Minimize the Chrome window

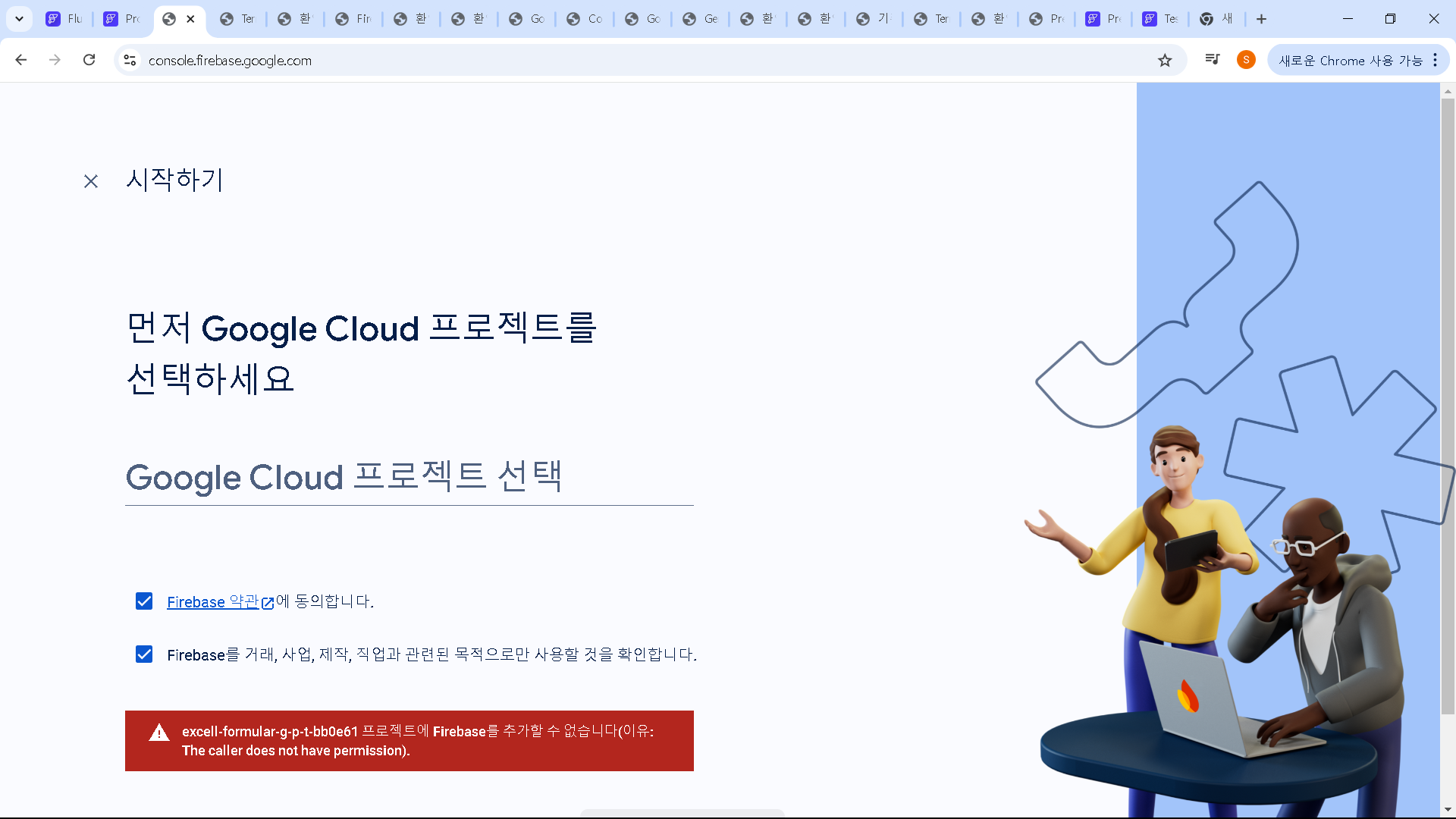[x=1348, y=19]
